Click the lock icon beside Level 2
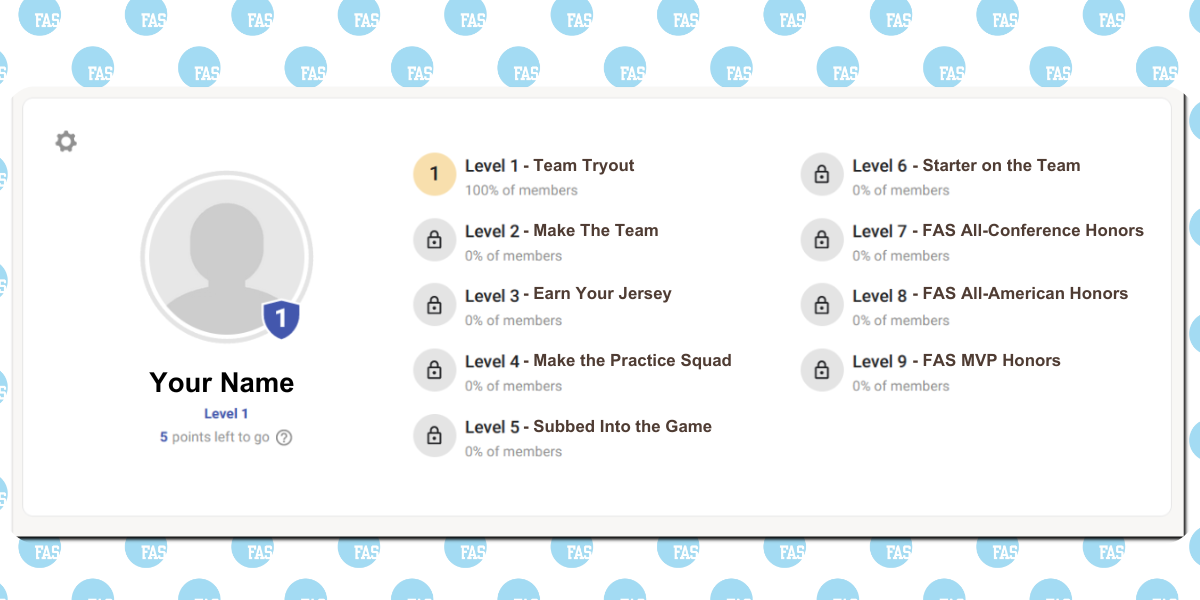Viewport: 1200px width, 600px height. tap(434, 240)
